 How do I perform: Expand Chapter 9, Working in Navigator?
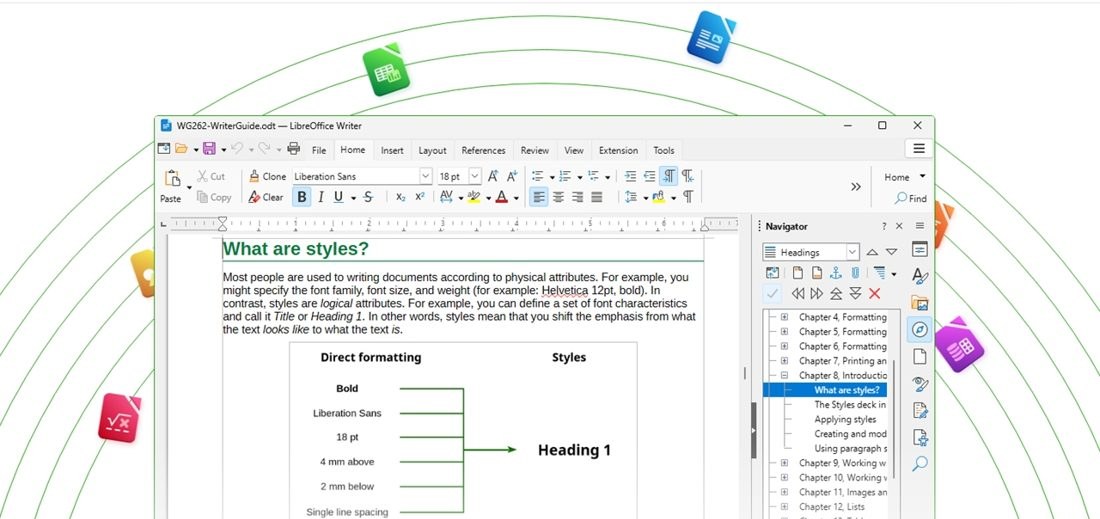784,463
